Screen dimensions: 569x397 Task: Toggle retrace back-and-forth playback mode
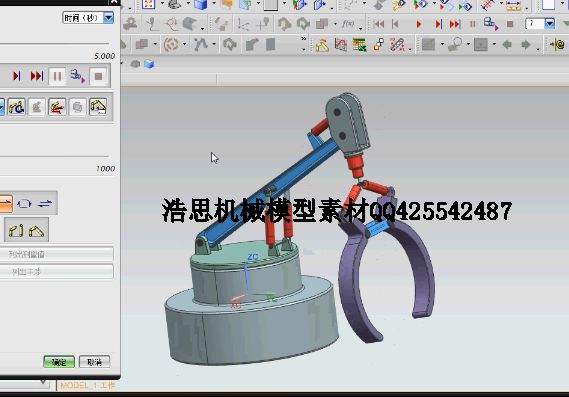pyautogui.click(x=45, y=204)
